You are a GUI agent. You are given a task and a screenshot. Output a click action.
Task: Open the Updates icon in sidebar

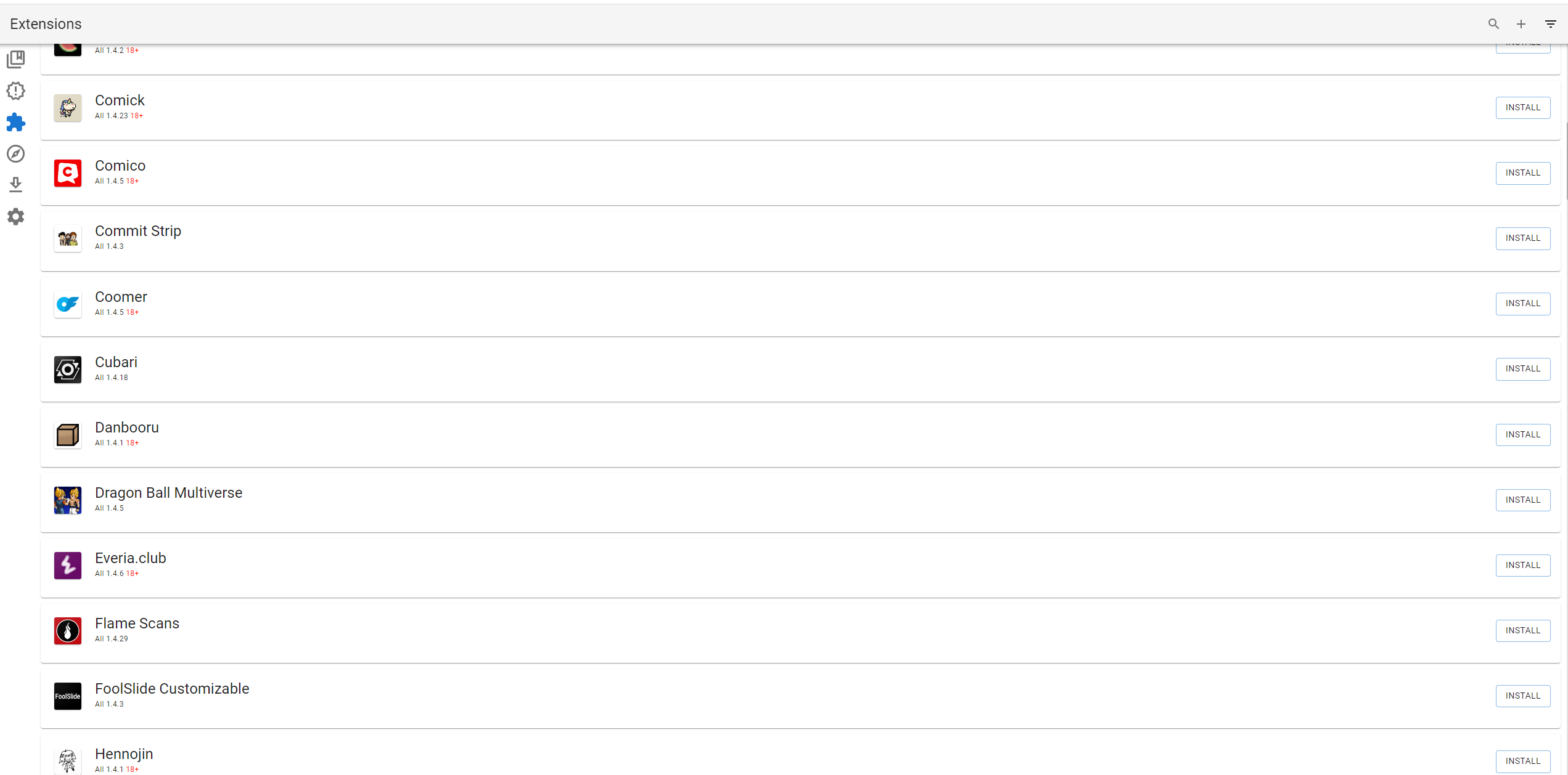16,91
